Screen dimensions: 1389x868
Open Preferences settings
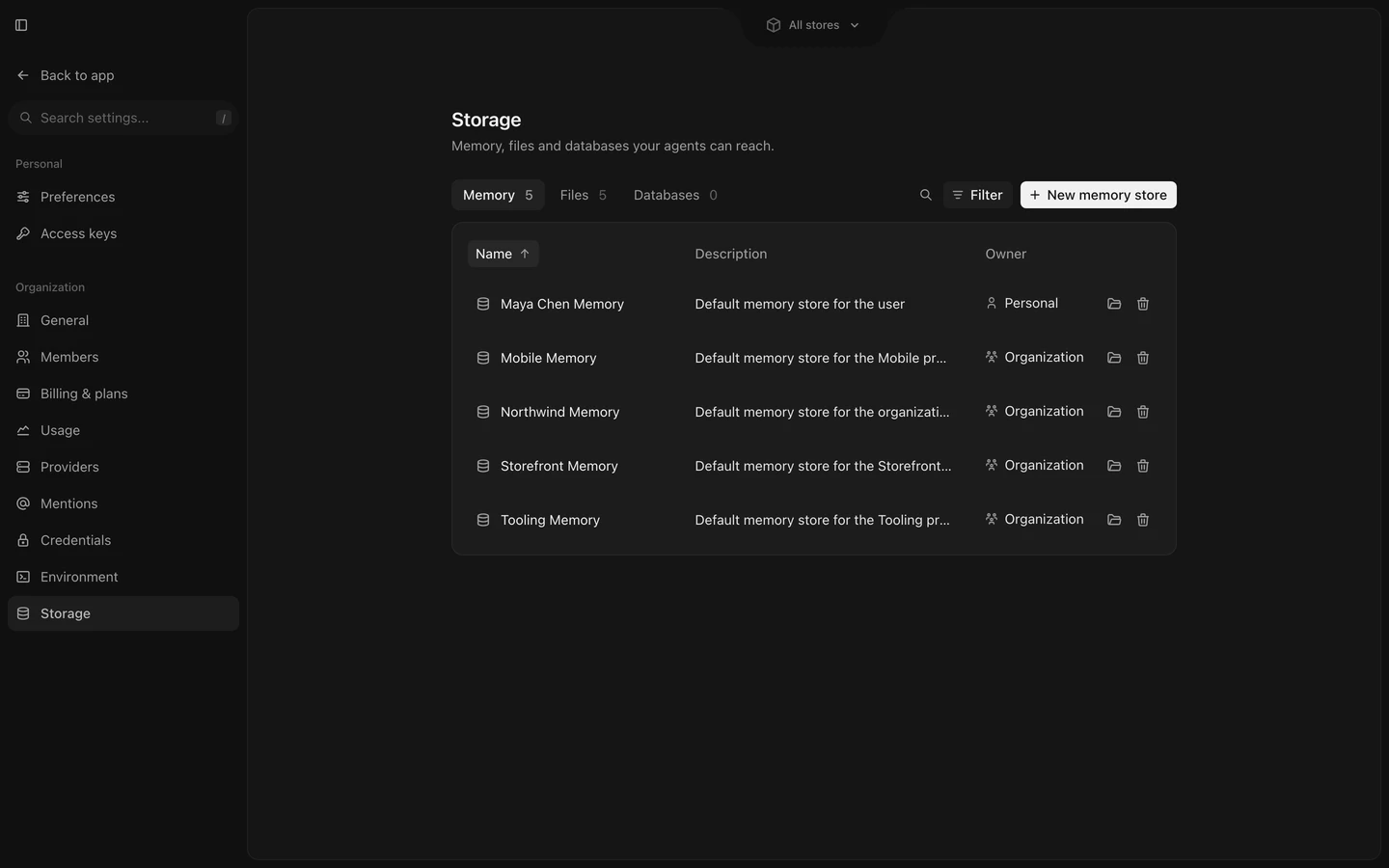123,197
